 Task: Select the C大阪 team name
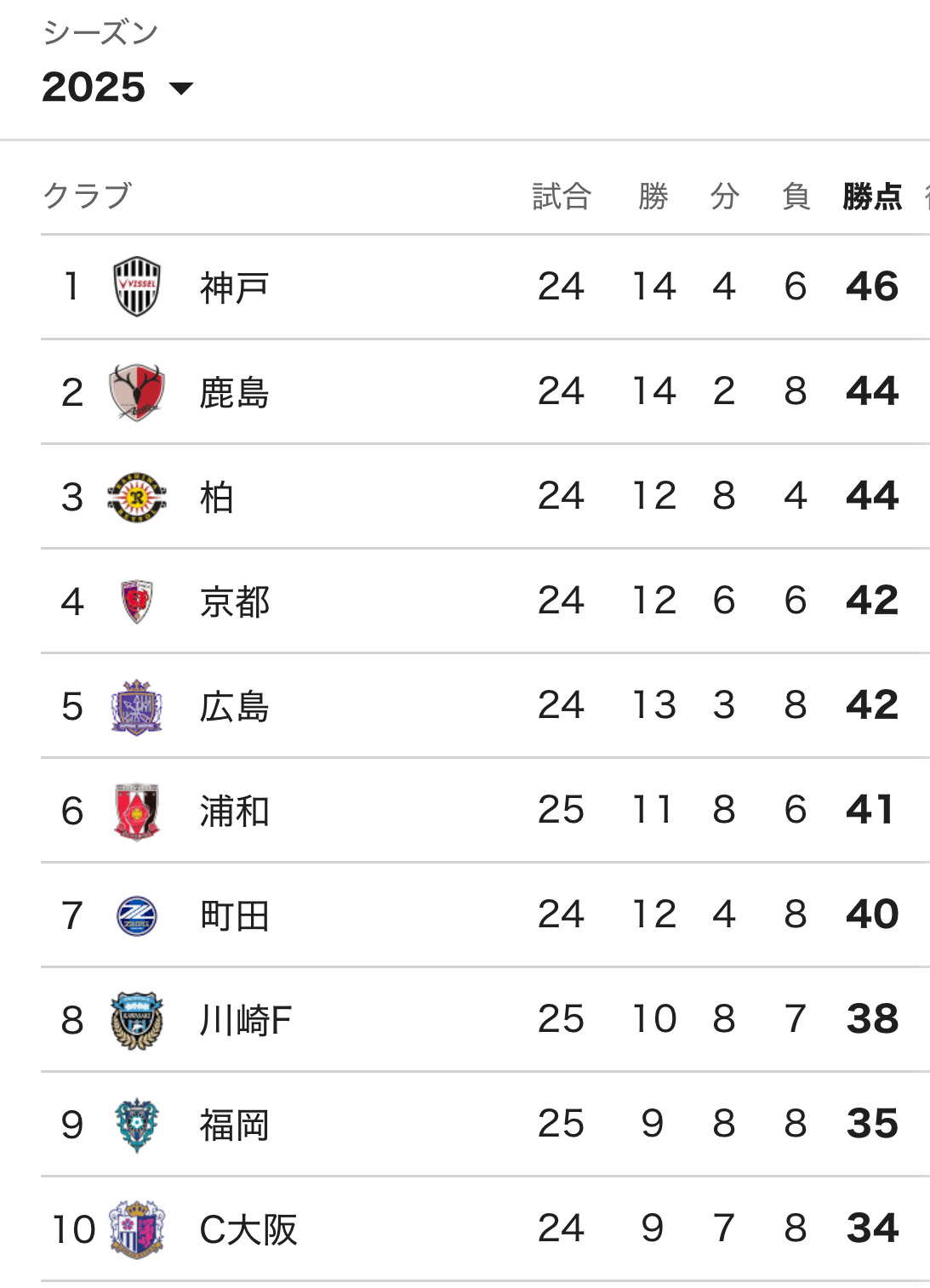pyautogui.click(x=248, y=1229)
